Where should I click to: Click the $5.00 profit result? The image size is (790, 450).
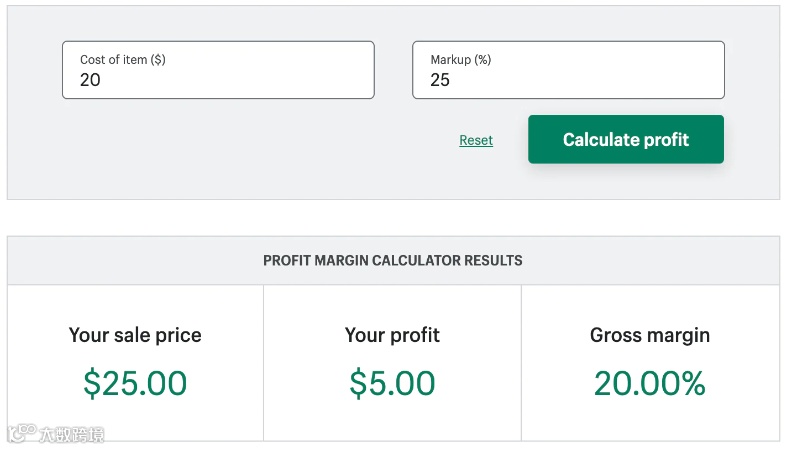pyautogui.click(x=392, y=383)
